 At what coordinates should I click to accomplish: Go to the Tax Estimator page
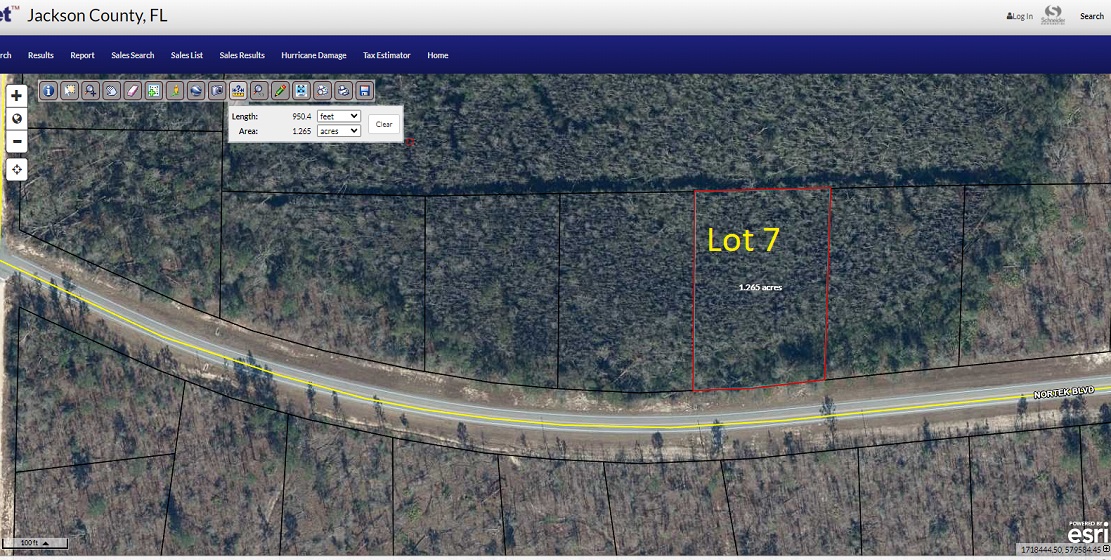pos(386,55)
